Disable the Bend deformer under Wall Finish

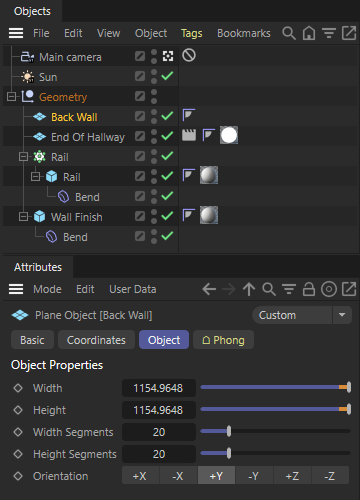(x=167, y=236)
